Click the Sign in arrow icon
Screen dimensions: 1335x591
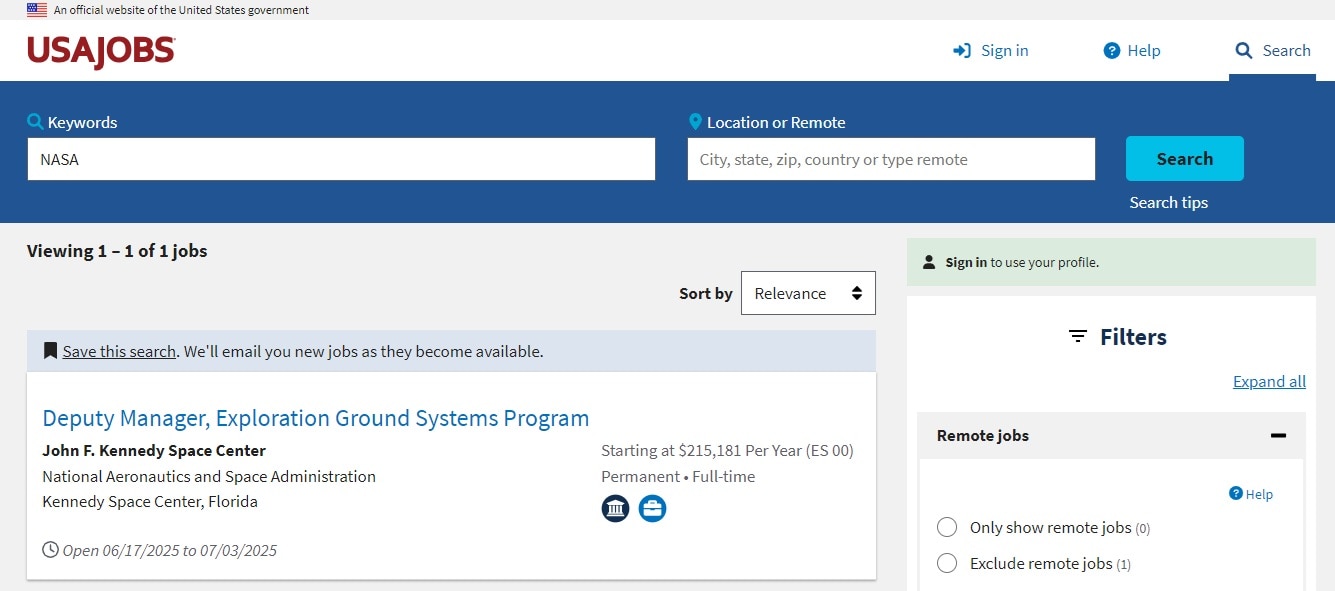pos(962,51)
